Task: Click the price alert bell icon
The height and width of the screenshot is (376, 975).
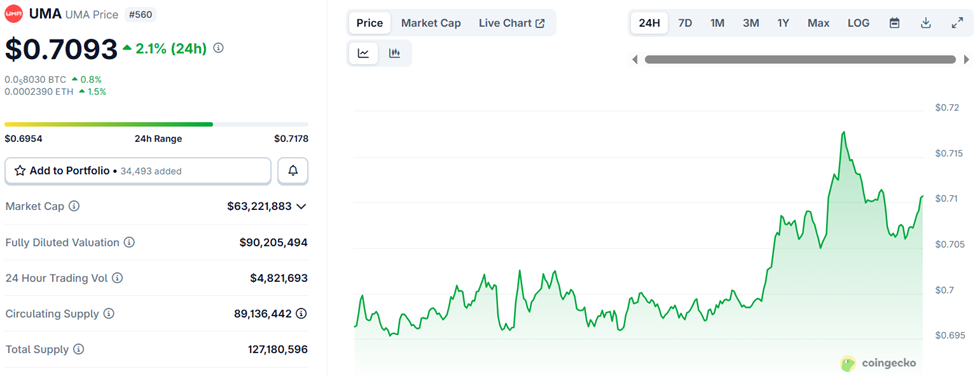Action: click(x=293, y=171)
